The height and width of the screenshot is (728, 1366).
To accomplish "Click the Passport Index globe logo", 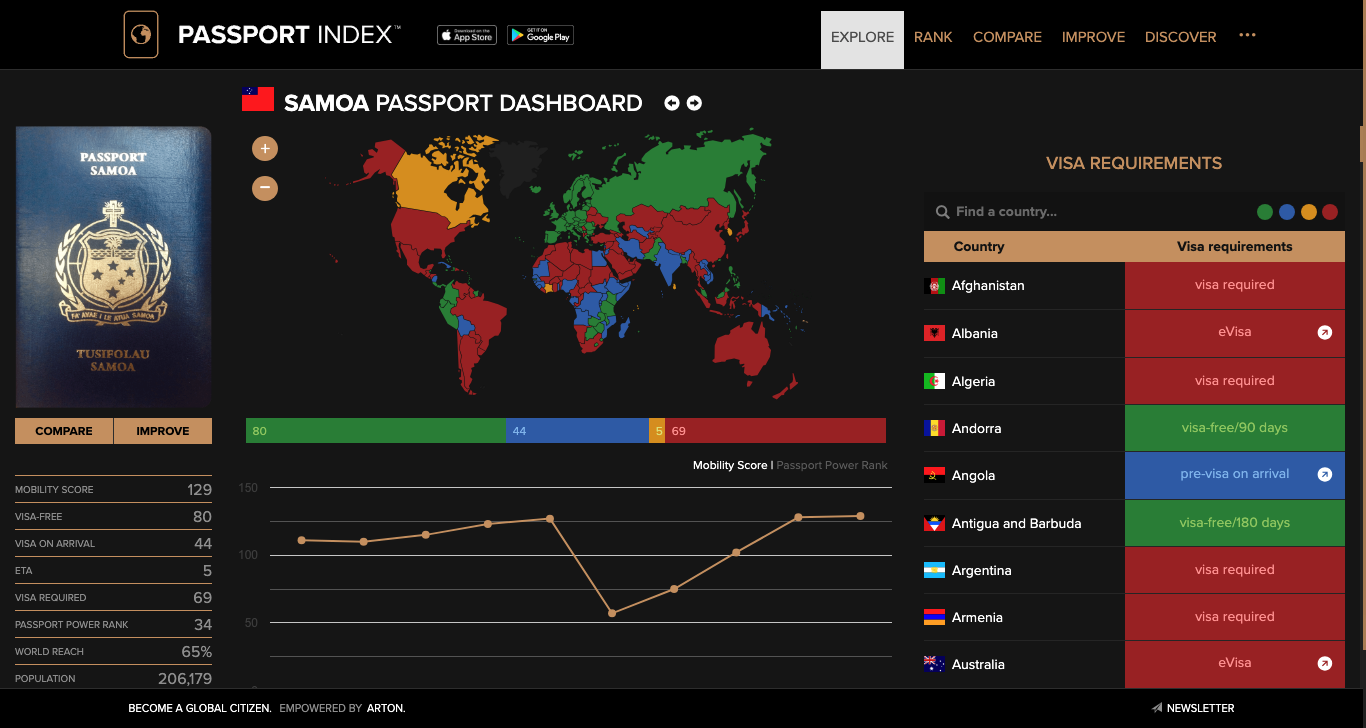I will pyautogui.click(x=141, y=35).
